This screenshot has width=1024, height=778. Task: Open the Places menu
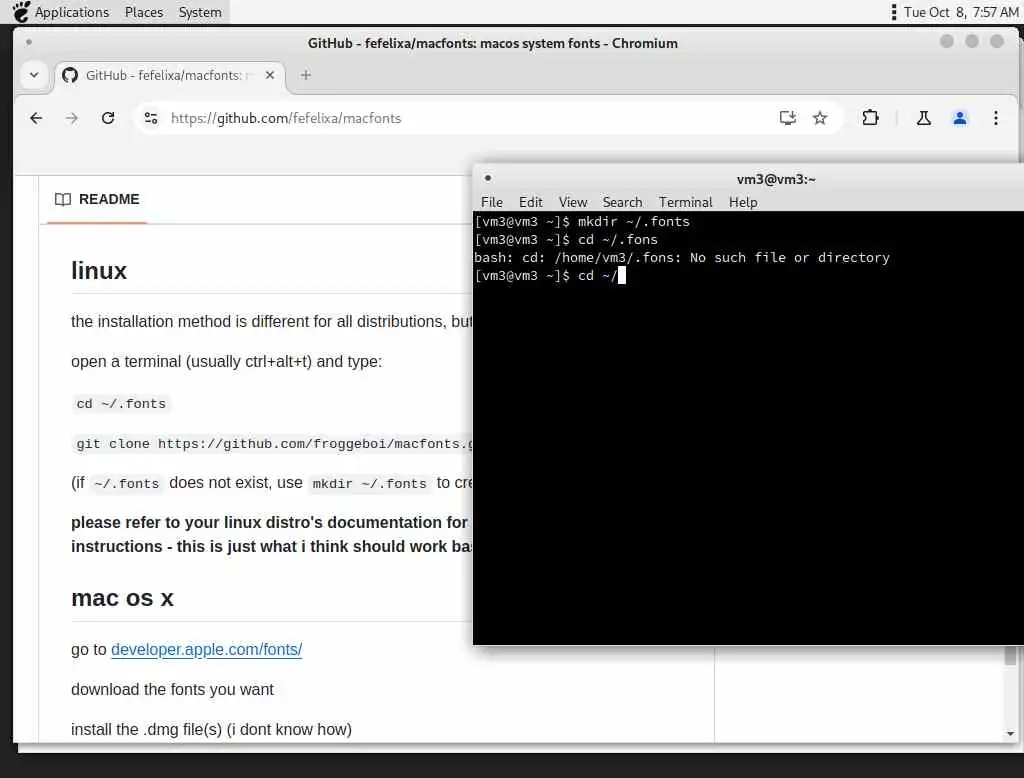(144, 12)
